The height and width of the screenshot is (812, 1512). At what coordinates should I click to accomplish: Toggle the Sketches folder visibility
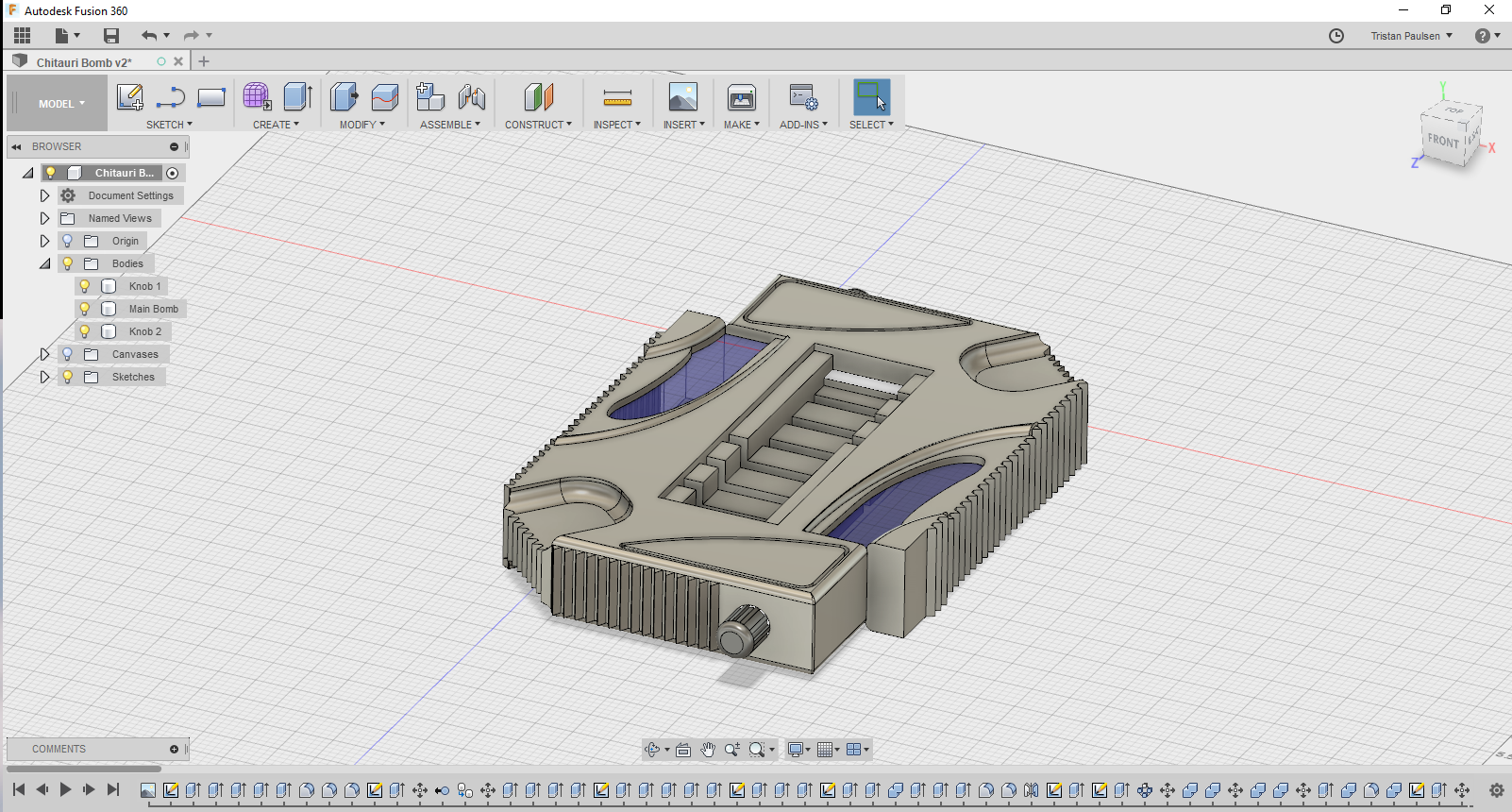68,377
